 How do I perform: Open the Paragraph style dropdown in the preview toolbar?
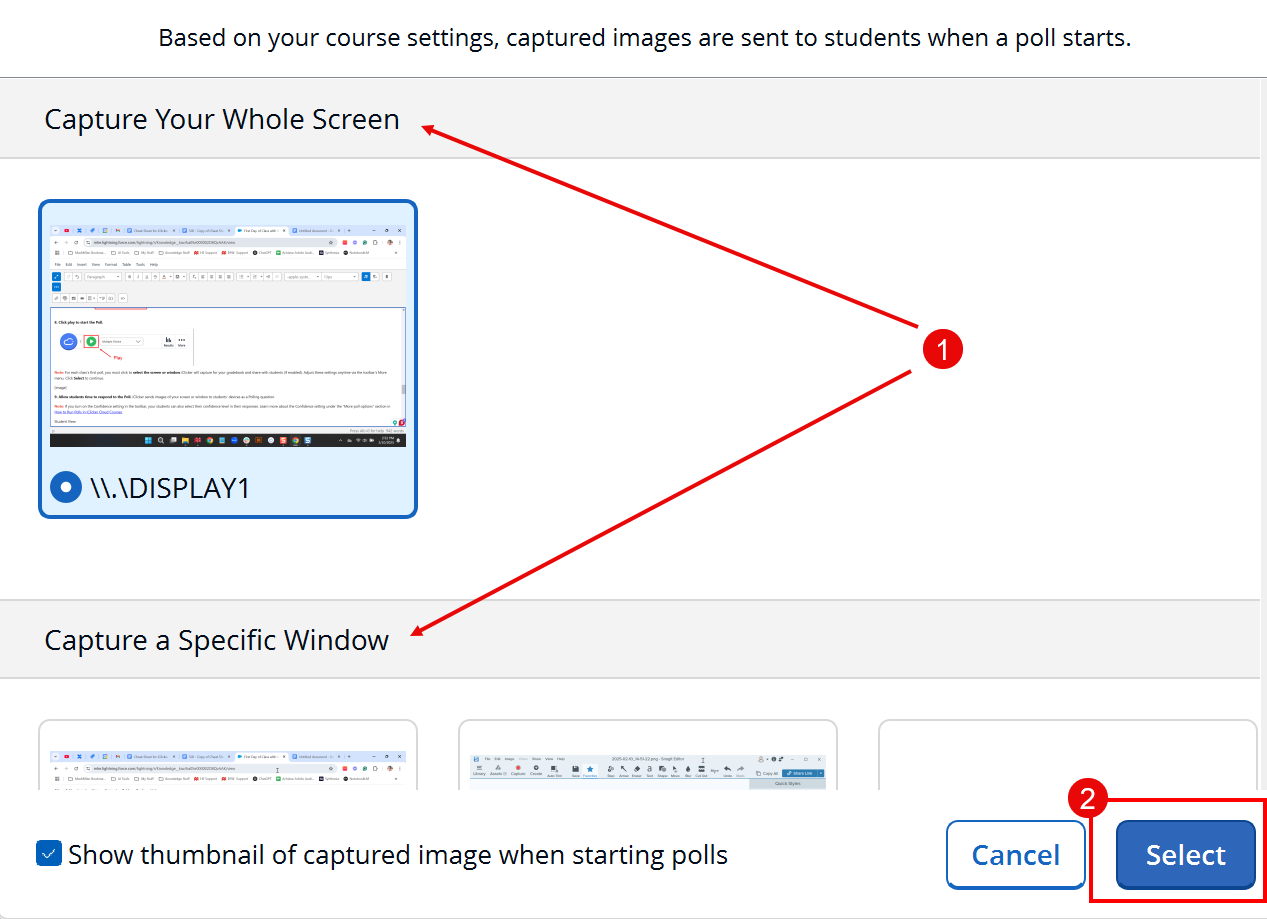click(x=103, y=277)
